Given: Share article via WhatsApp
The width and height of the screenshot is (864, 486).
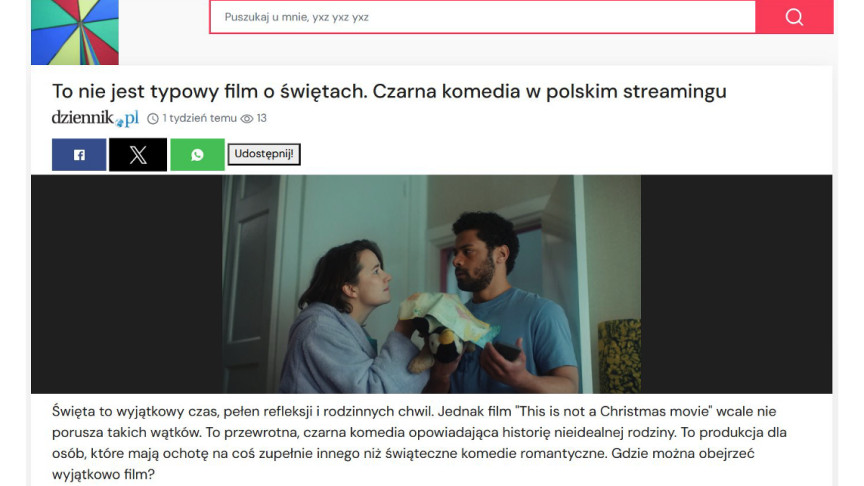Looking at the screenshot, I should tap(197, 155).
